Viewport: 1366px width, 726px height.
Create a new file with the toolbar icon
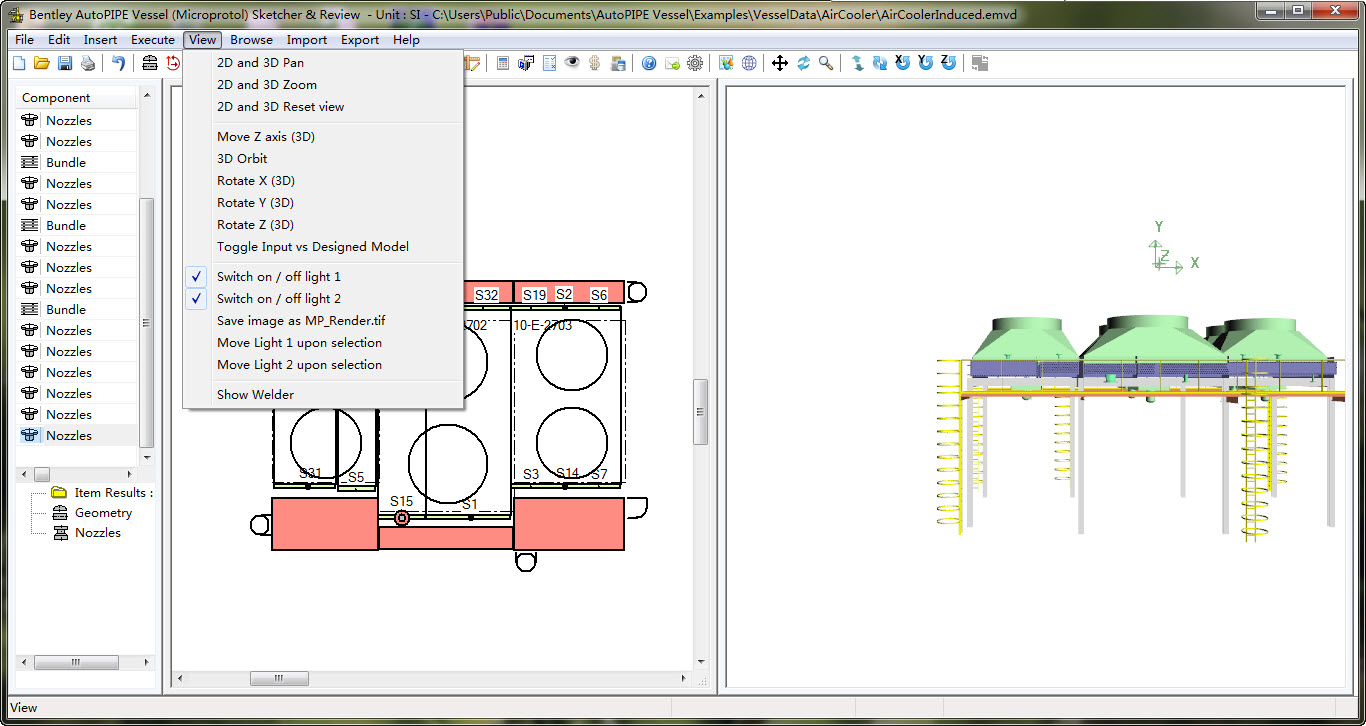tap(20, 63)
